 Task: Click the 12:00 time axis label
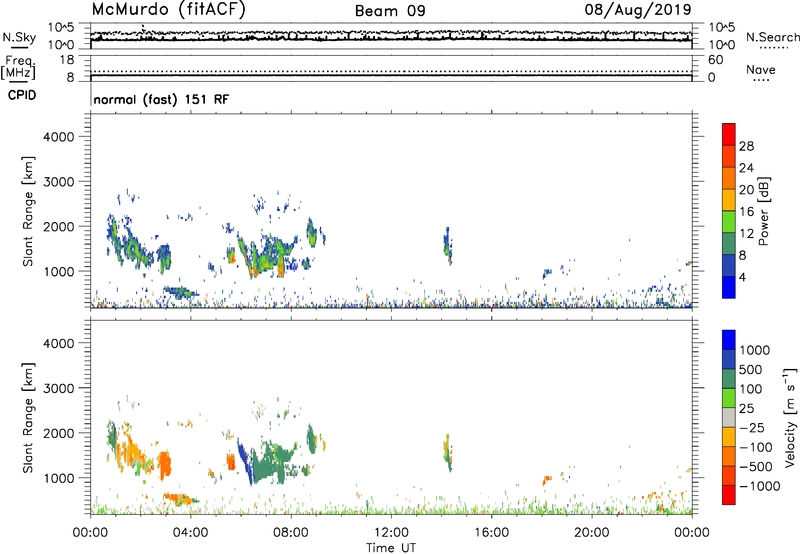(x=391, y=533)
